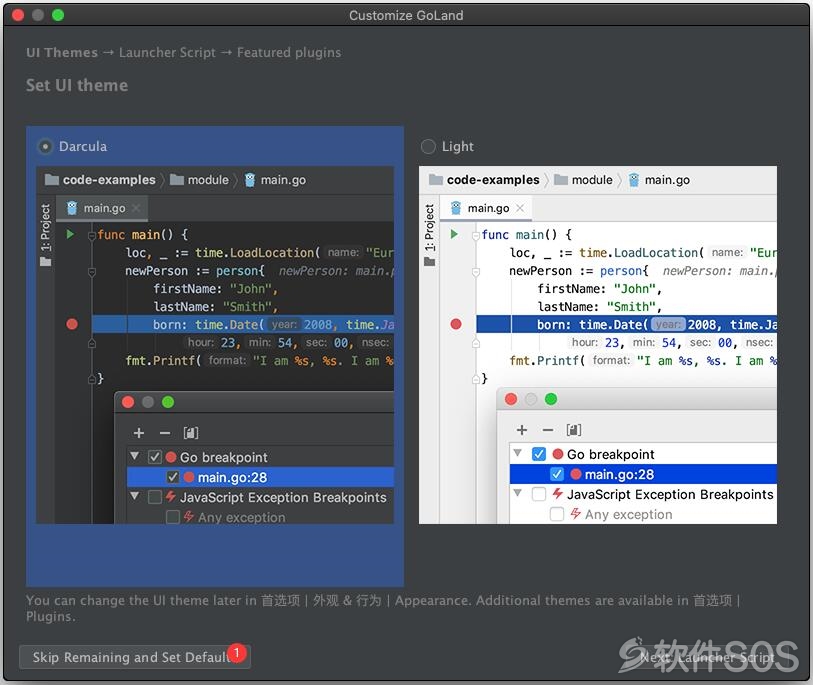Screen dimensions: 813x685
Task: Click the group icon in Darcula breakpoints toolbar
Action: click(x=191, y=432)
